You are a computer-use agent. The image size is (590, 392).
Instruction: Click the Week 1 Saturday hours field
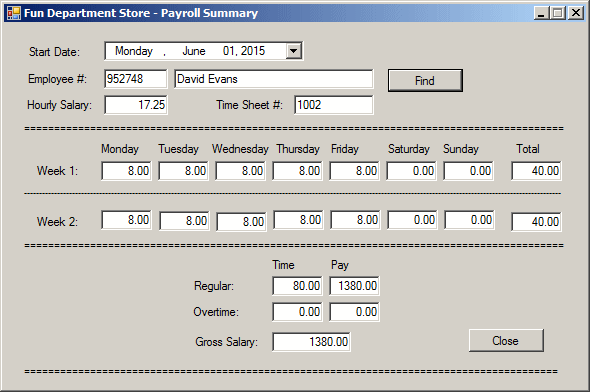[412, 171]
